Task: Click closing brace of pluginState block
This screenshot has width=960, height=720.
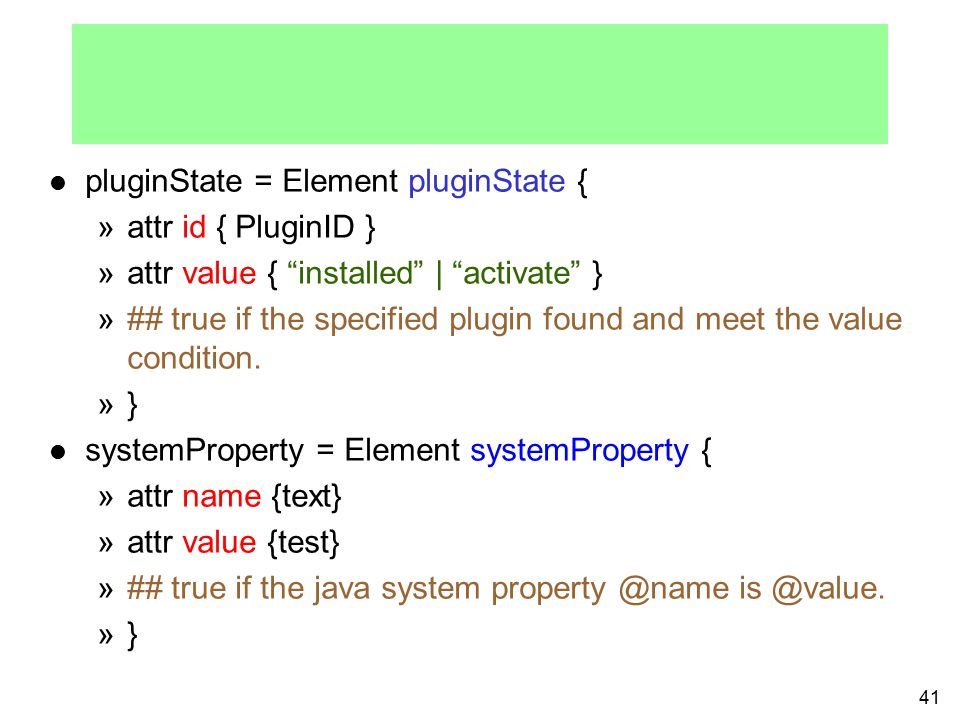Action: click(x=132, y=405)
